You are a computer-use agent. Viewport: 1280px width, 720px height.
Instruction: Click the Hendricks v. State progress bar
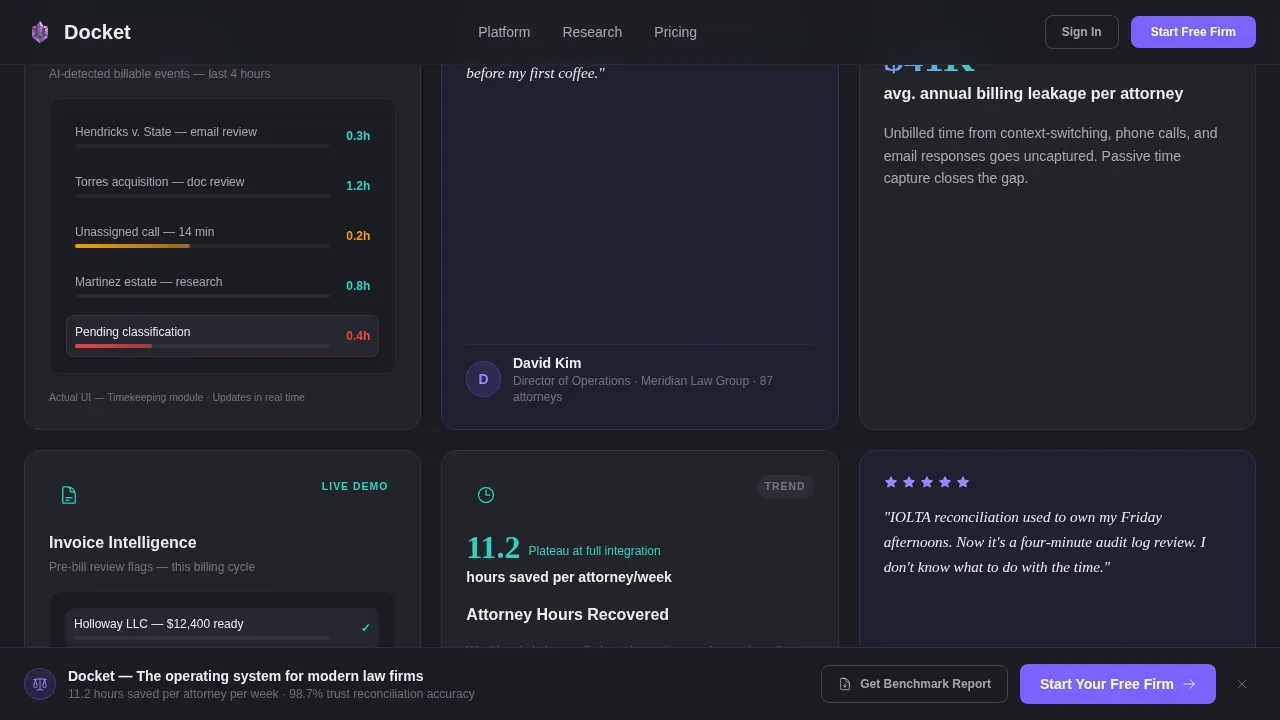pyautogui.click(x=202, y=146)
